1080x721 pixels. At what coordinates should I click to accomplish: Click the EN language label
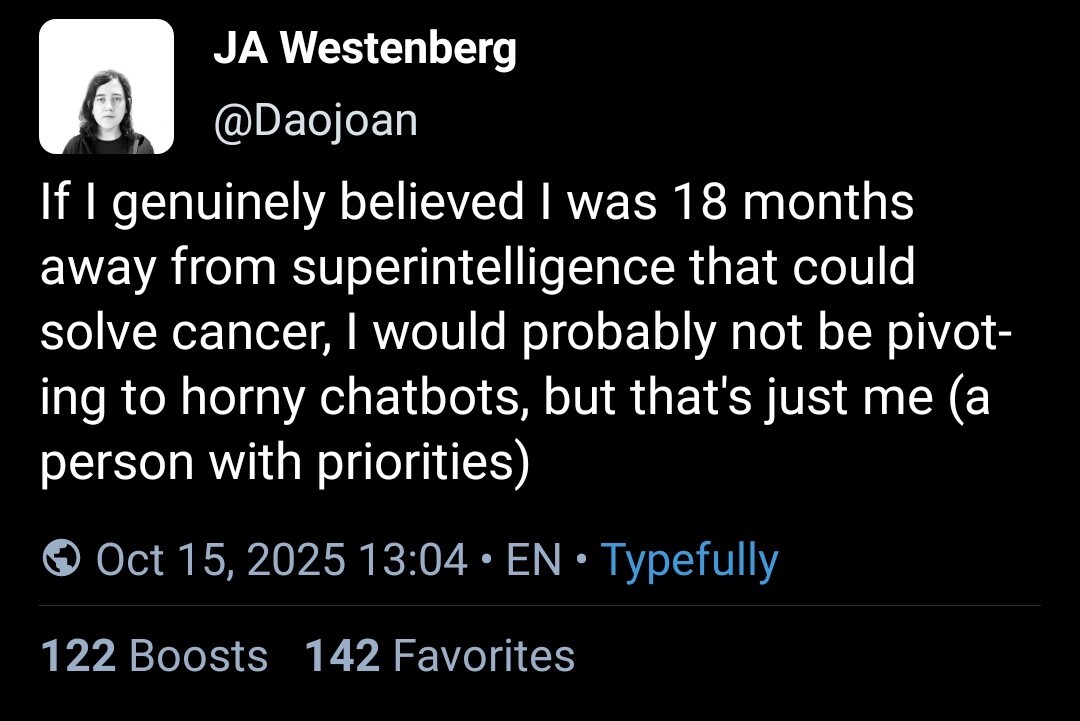(533, 559)
